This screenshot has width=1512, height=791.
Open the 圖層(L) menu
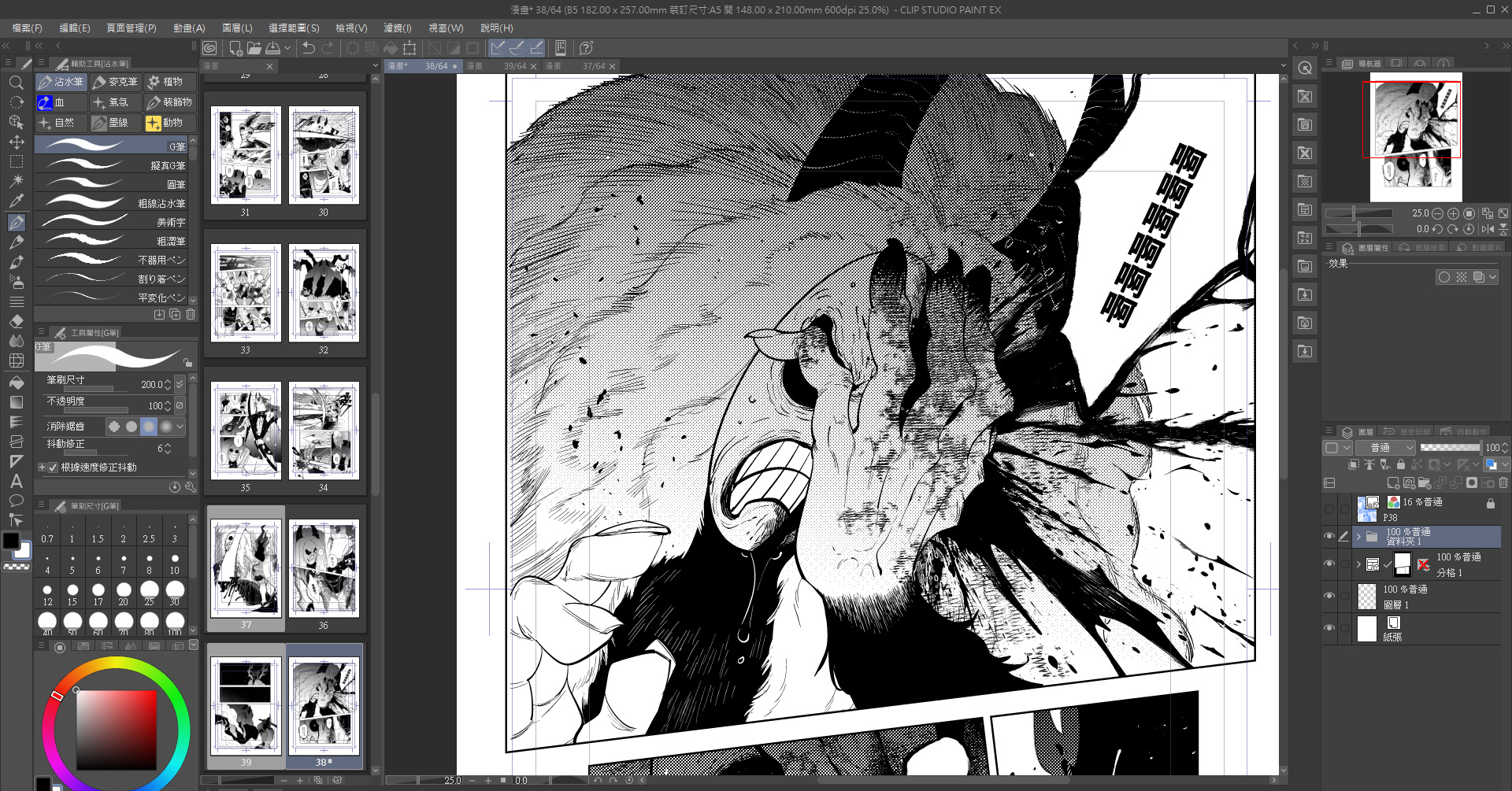tap(237, 28)
